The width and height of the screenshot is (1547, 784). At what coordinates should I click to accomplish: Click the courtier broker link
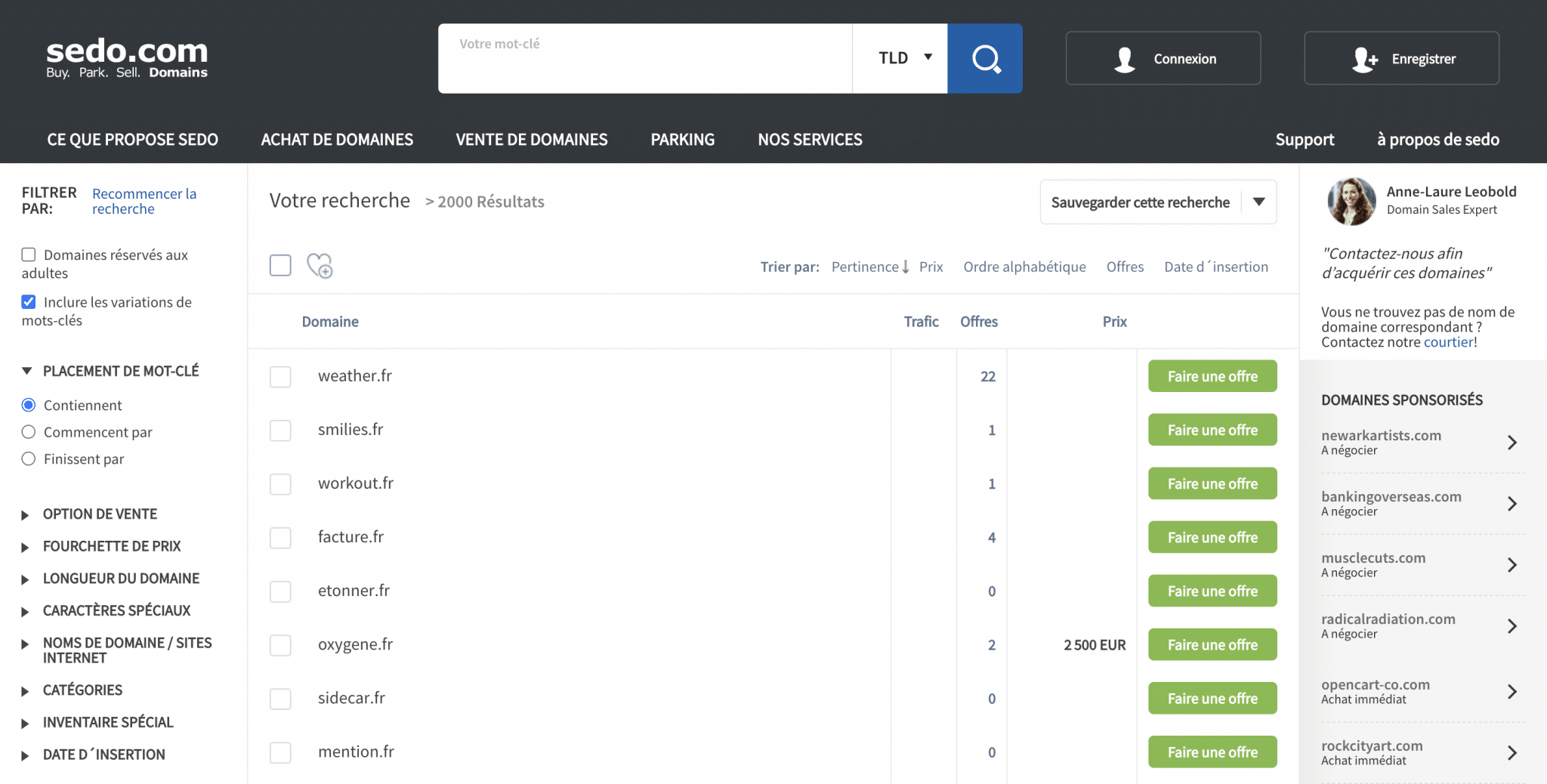click(x=1448, y=342)
